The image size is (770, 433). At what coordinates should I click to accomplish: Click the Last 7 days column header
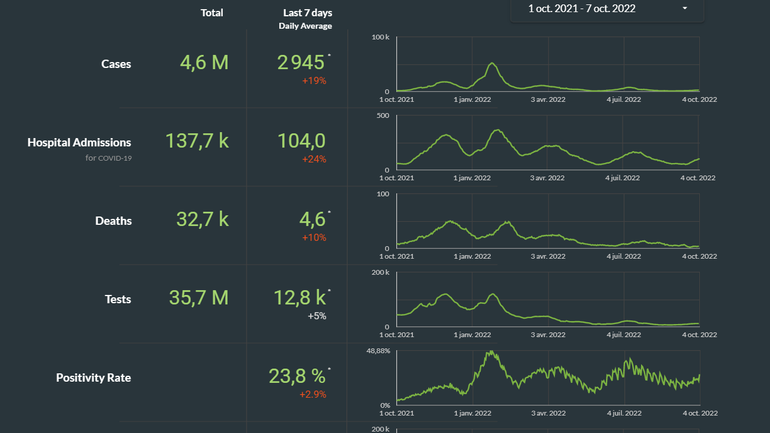pos(305,13)
